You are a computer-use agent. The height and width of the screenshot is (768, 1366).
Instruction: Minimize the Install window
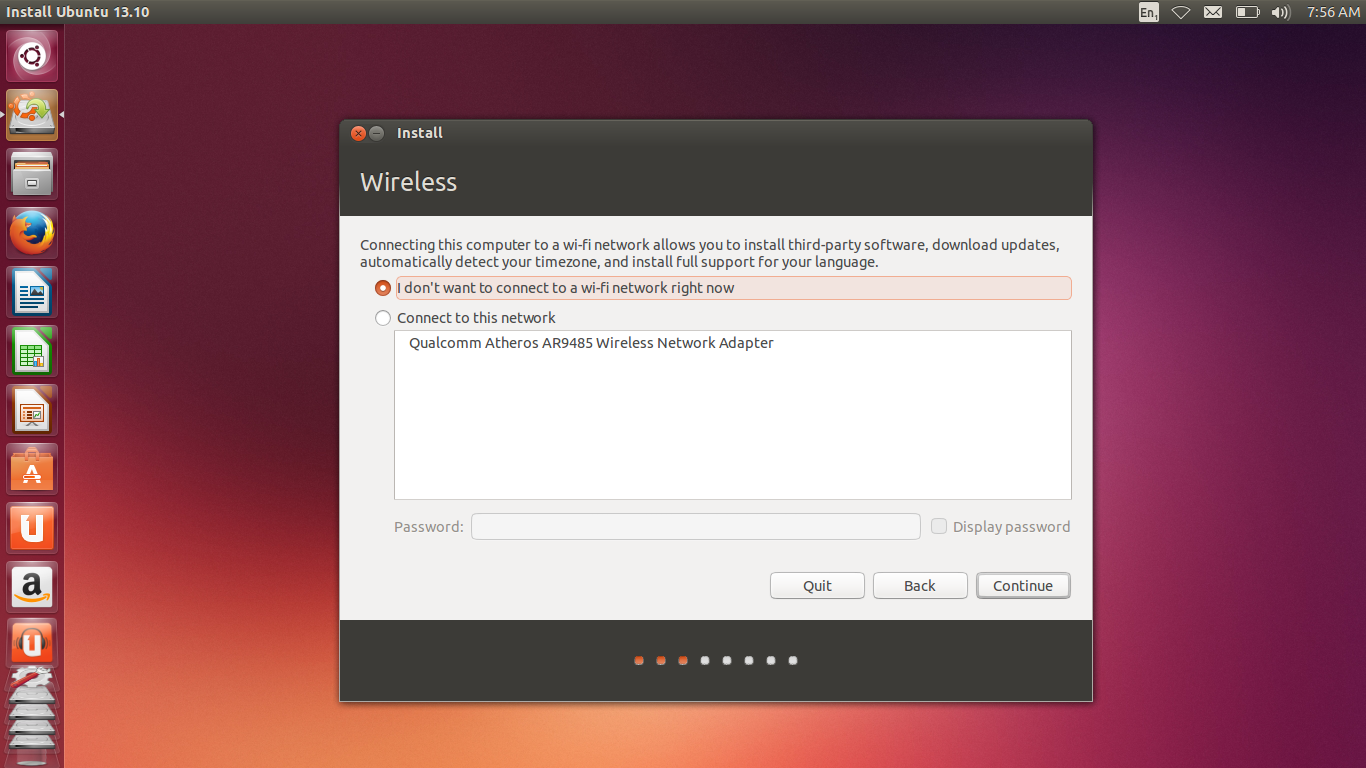point(377,133)
